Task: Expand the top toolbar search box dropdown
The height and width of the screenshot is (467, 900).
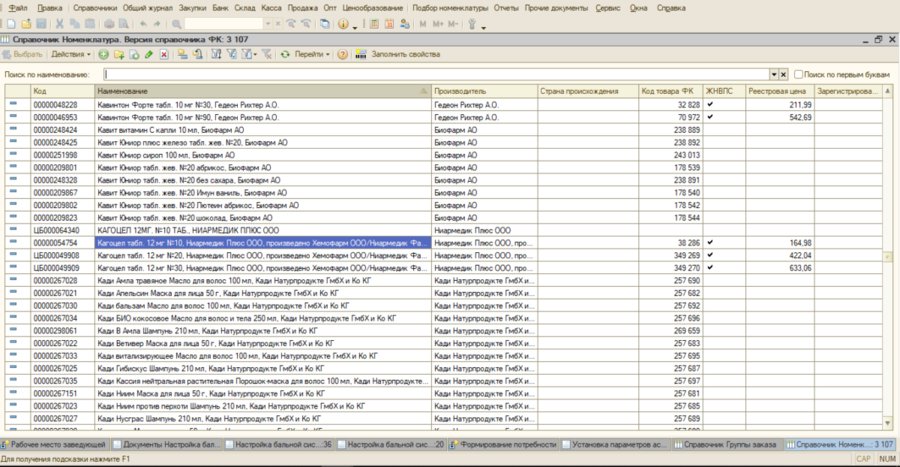Action: tap(267, 24)
